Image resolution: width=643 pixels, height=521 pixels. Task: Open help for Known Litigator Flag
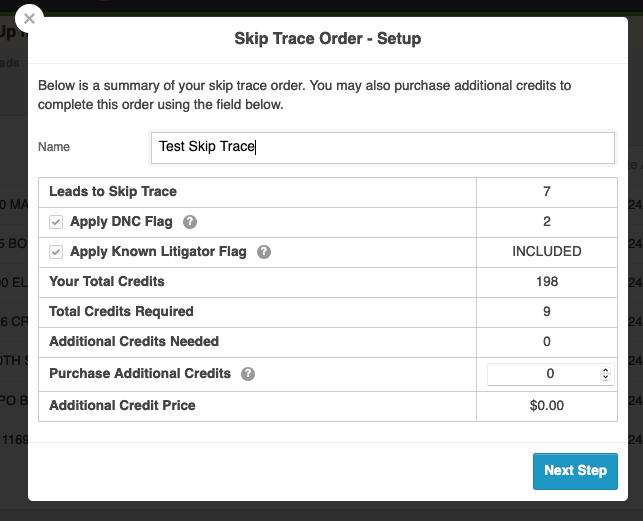tap(264, 252)
